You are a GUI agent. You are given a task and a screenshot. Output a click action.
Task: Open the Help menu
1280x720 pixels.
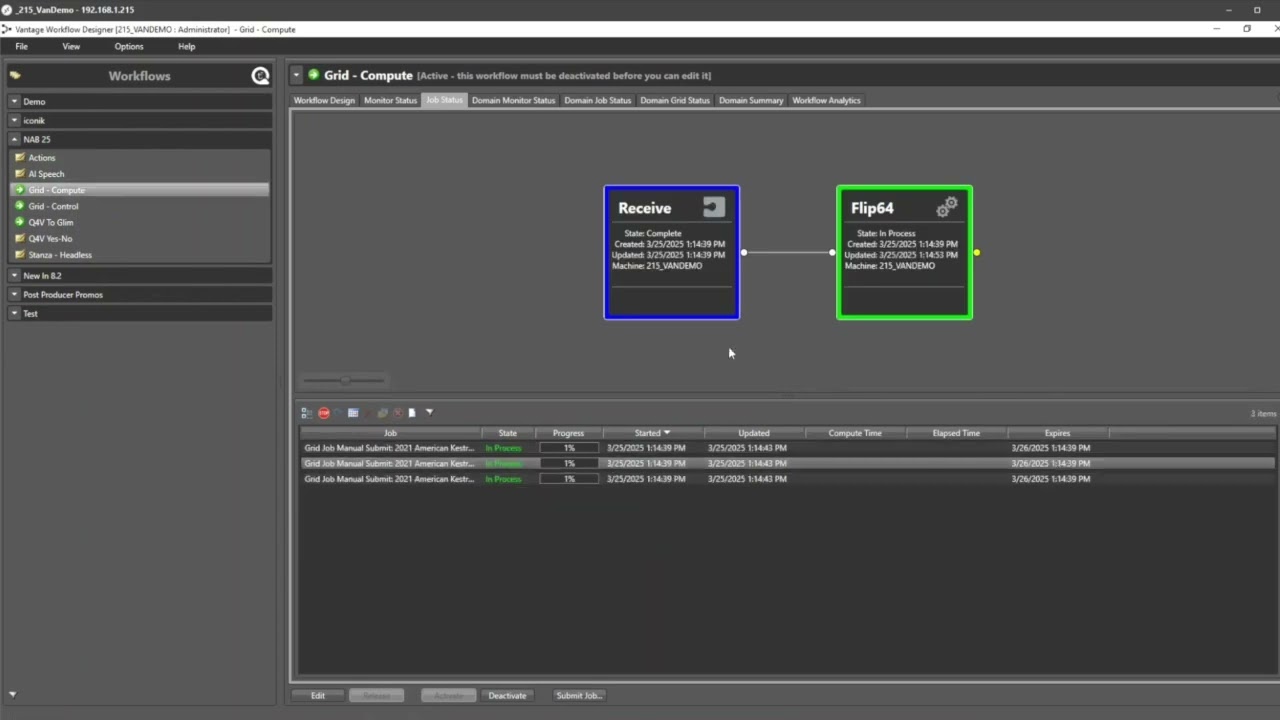pos(187,47)
